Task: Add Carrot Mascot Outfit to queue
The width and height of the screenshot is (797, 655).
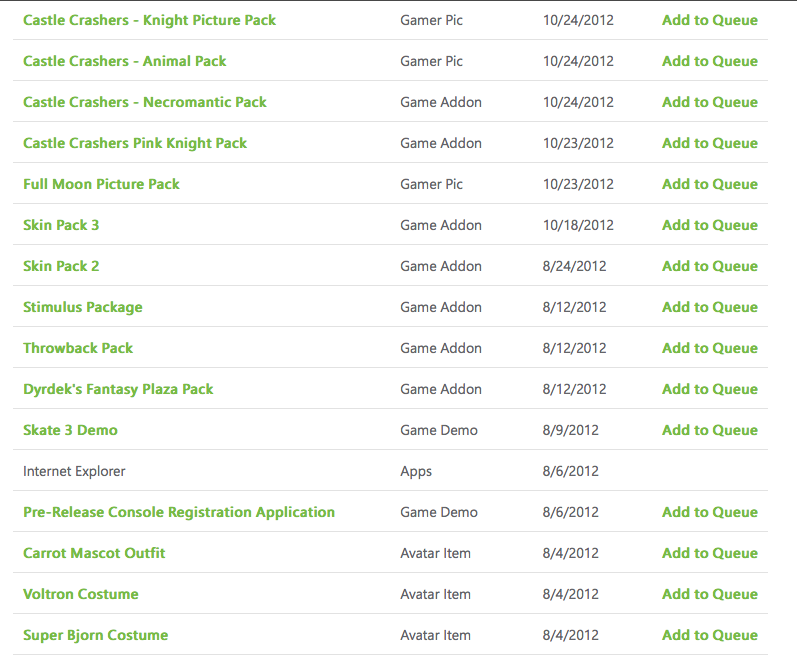Action: tap(709, 553)
